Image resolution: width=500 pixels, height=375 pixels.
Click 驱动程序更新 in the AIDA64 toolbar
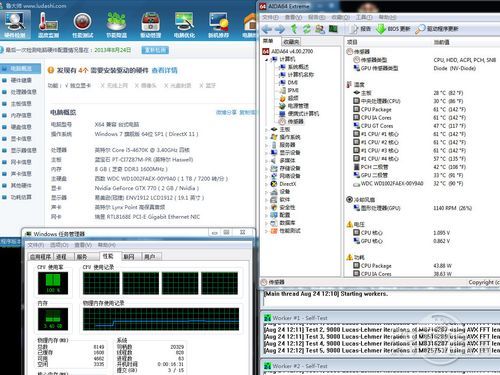(x=437, y=29)
